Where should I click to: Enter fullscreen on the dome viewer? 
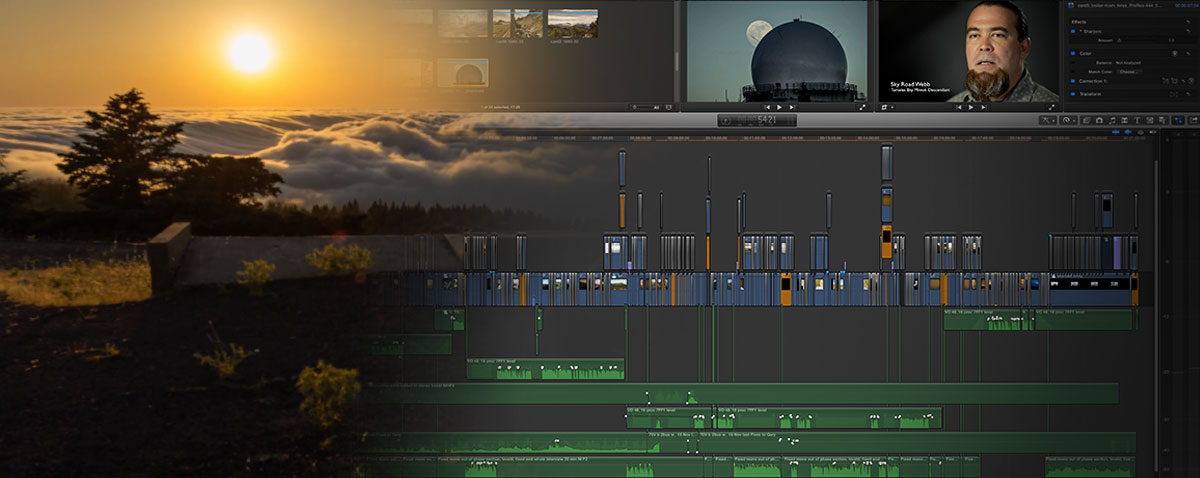click(x=862, y=107)
